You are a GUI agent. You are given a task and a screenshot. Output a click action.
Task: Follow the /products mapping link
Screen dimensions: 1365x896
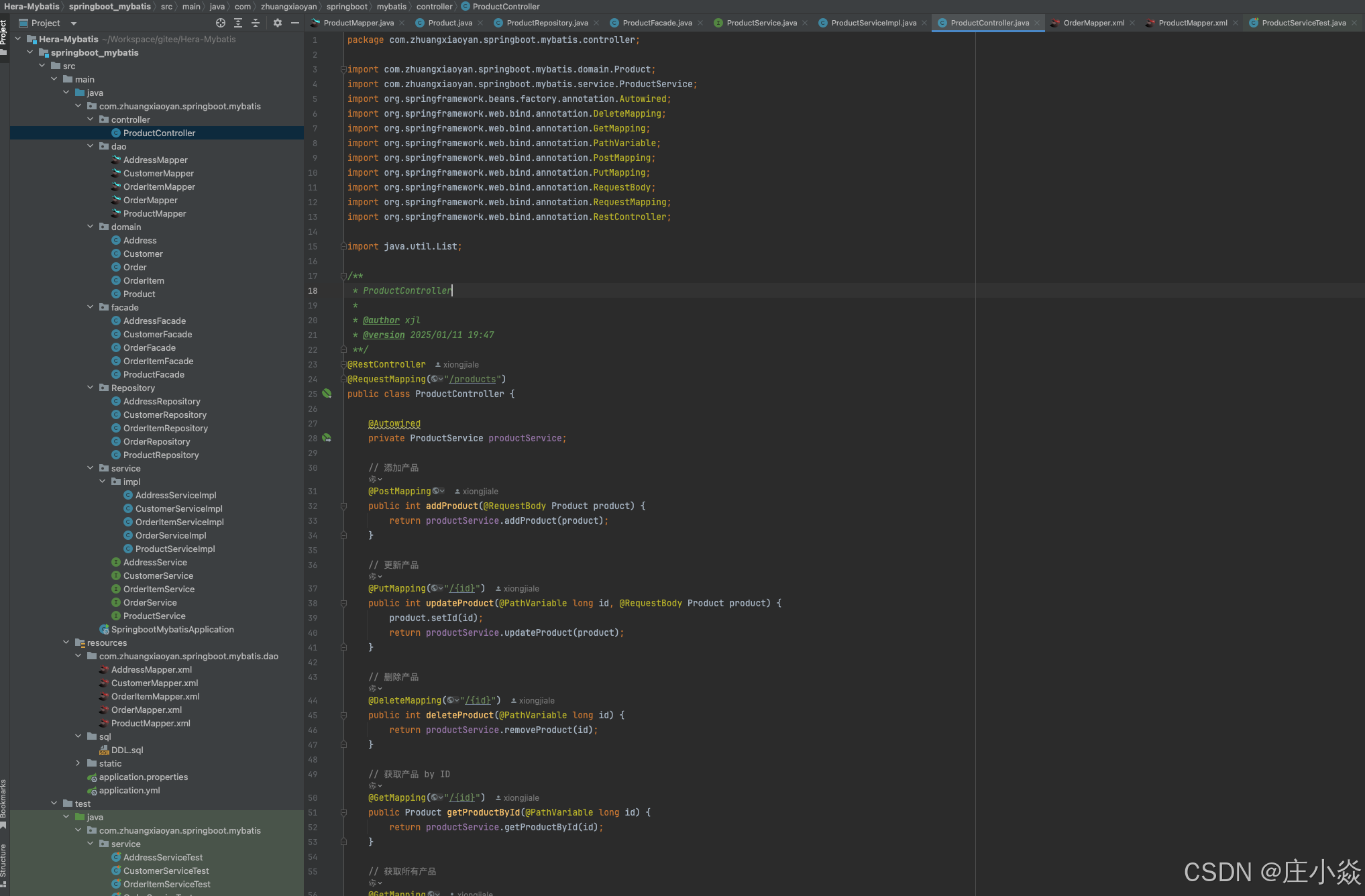pyautogui.click(x=472, y=379)
